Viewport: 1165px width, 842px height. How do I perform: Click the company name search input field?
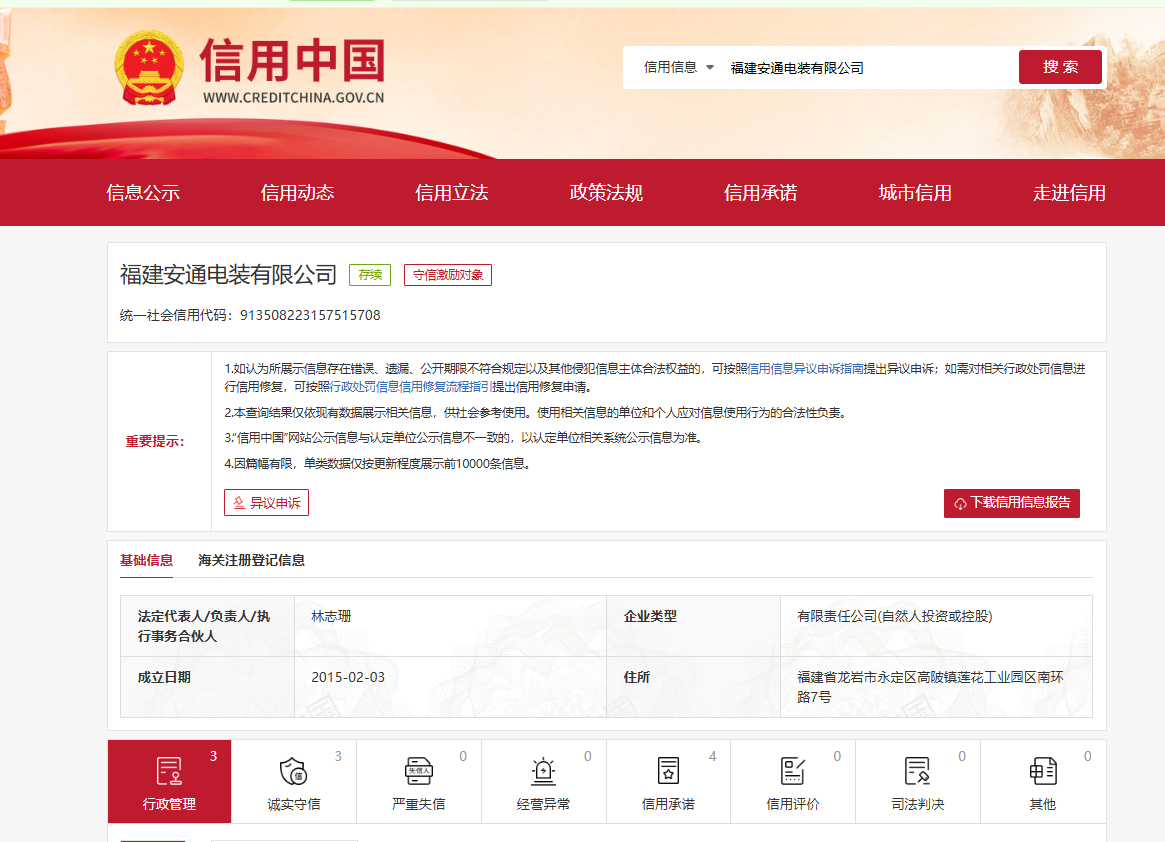point(865,68)
